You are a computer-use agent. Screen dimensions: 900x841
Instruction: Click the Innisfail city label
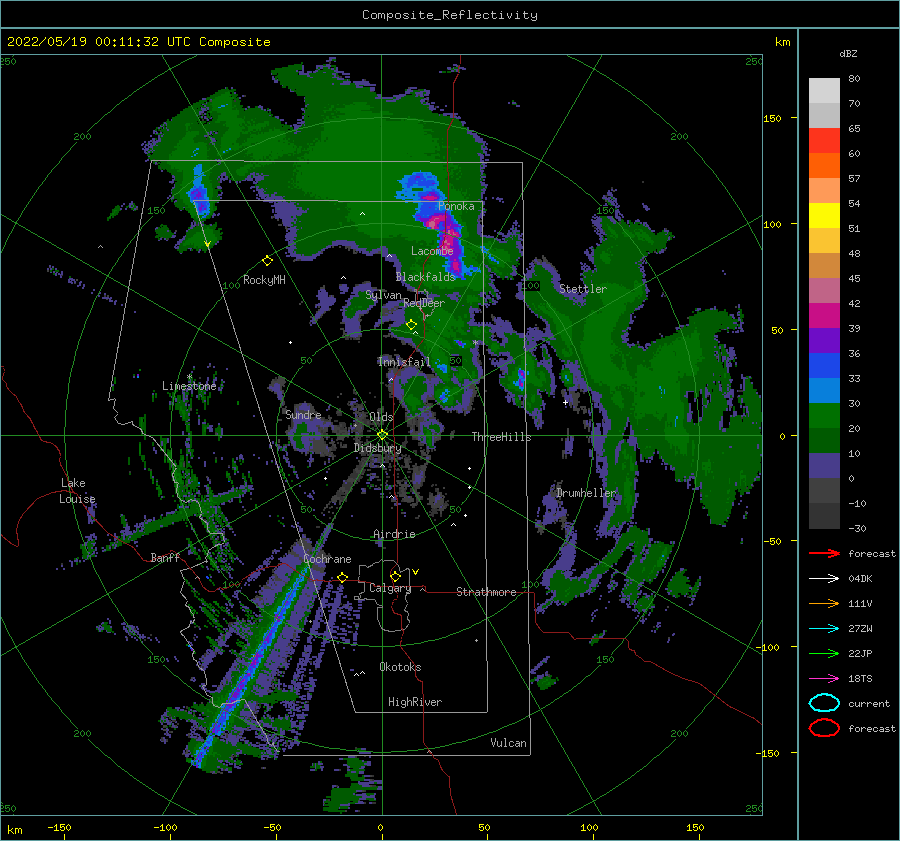(x=404, y=362)
